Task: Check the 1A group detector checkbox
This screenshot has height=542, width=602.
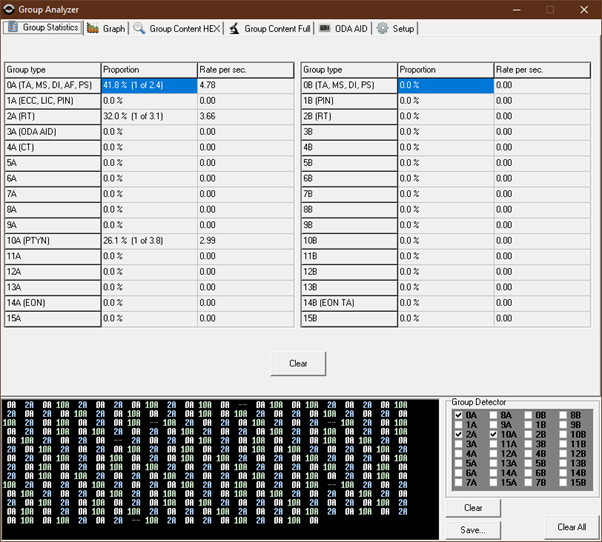Action: [459, 425]
